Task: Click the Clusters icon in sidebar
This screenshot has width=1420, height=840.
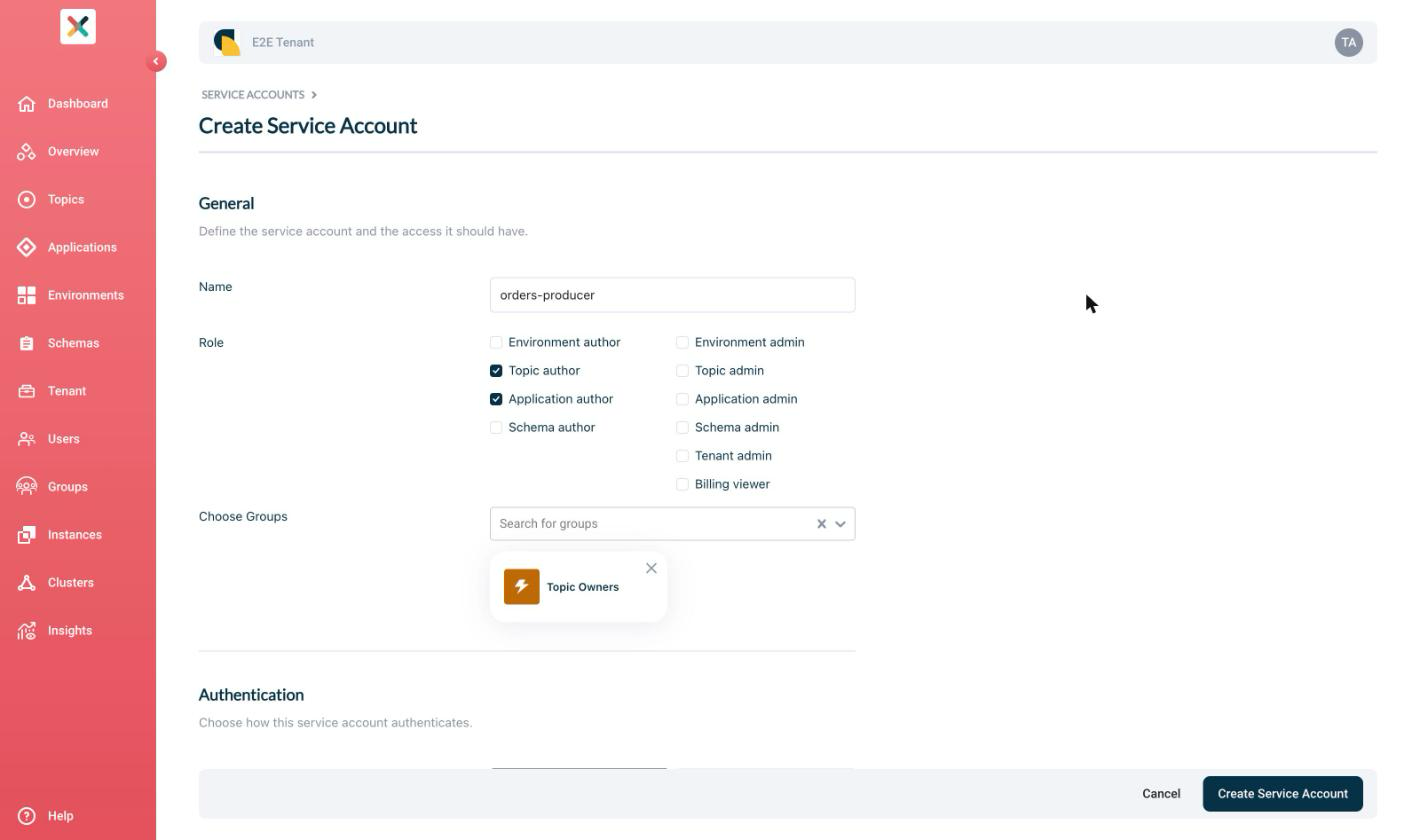Action: [x=27, y=583]
